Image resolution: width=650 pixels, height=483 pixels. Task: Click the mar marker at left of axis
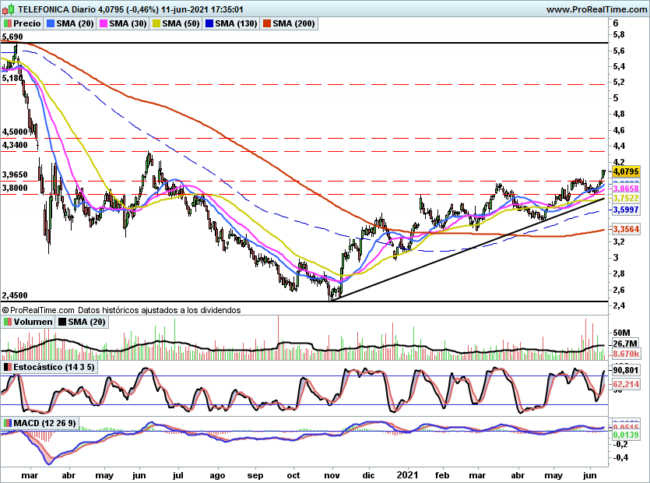(29, 476)
